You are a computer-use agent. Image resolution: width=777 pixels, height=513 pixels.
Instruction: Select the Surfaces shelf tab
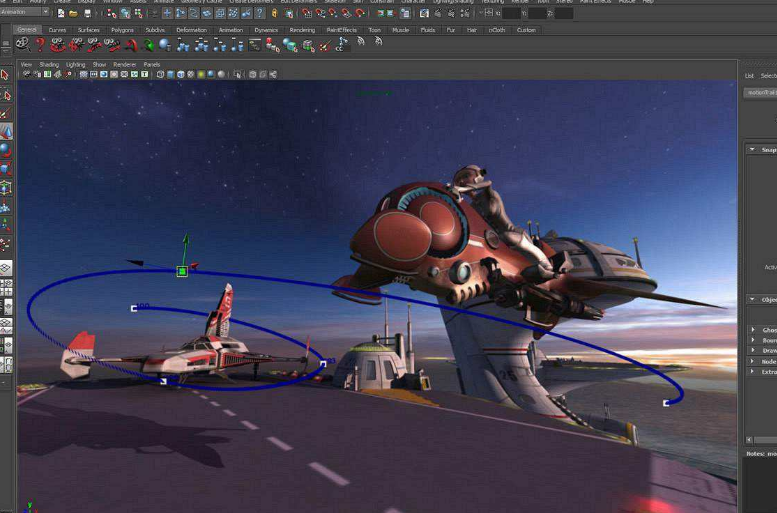(89, 30)
